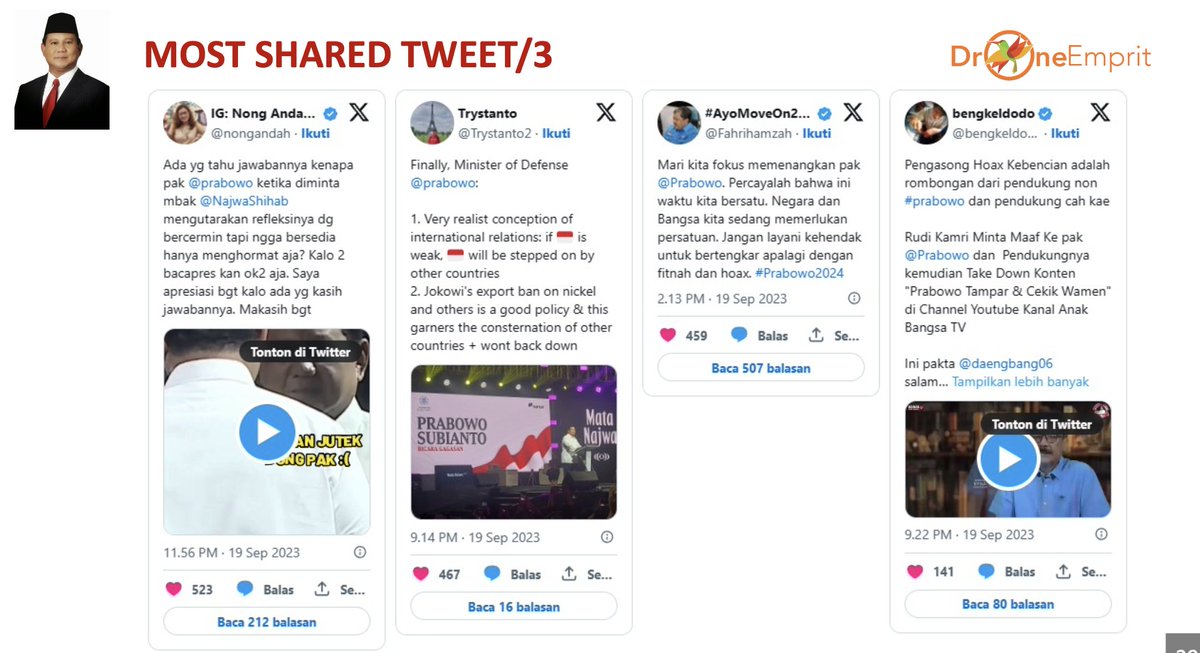Viewport: 1200px width, 653px height.
Task: Open Baca 212 balasan replies
Action: 267,622
